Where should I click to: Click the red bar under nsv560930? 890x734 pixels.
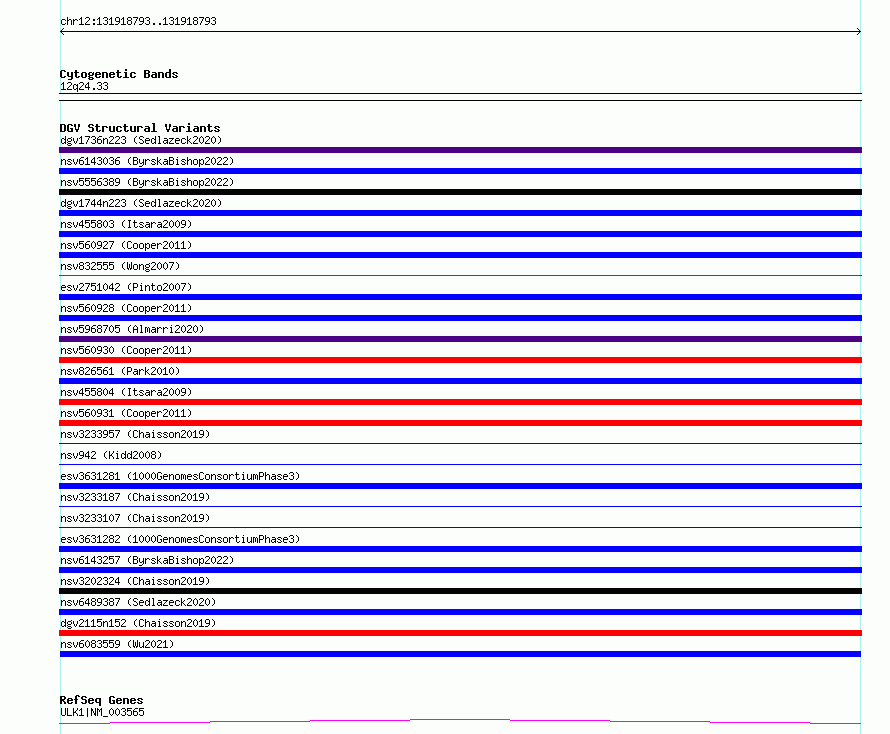click(x=460, y=360)
